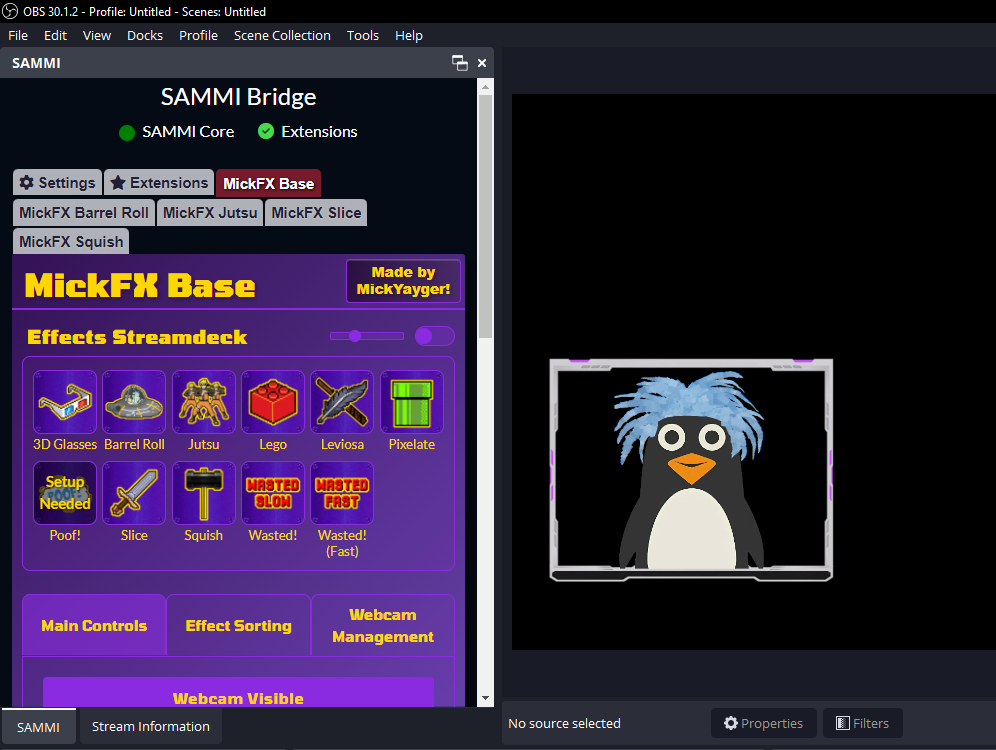Trigger the Slice sword effect icon

(x=134, y=493)
